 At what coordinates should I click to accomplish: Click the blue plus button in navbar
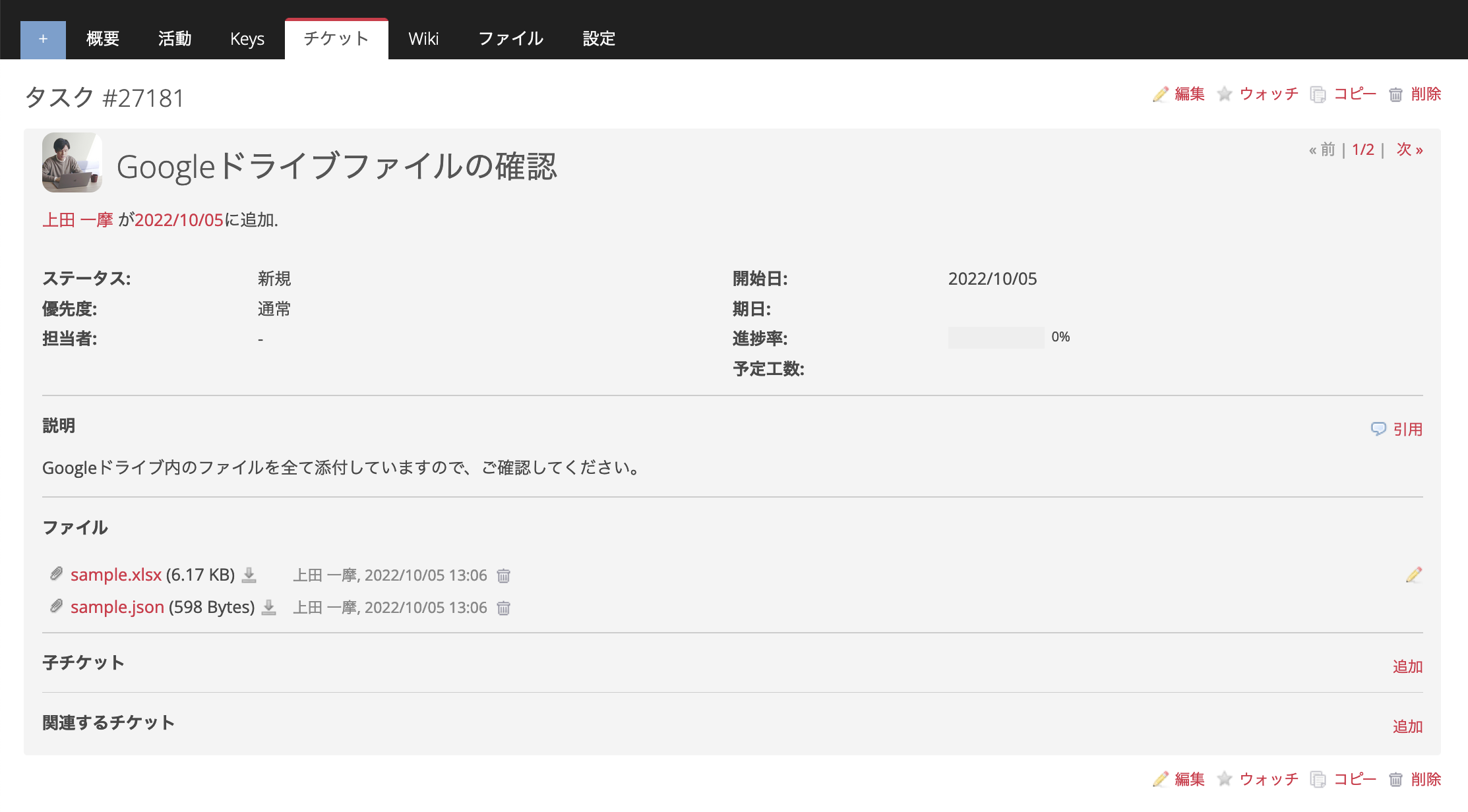(x=43, y=40)
